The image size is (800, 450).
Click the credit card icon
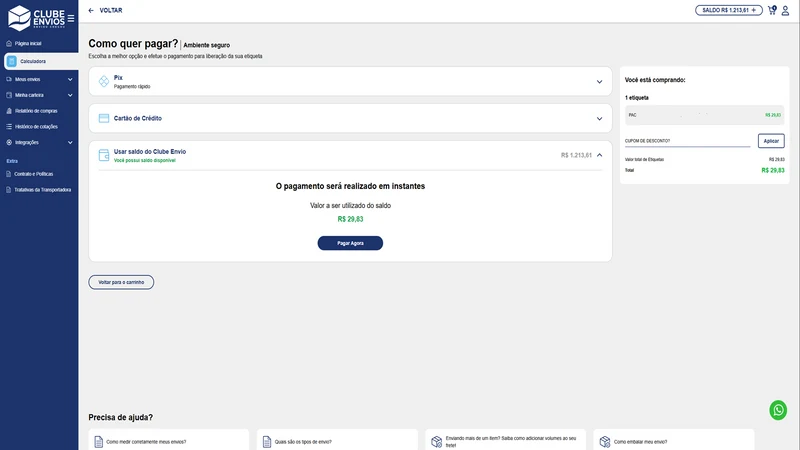104,118
